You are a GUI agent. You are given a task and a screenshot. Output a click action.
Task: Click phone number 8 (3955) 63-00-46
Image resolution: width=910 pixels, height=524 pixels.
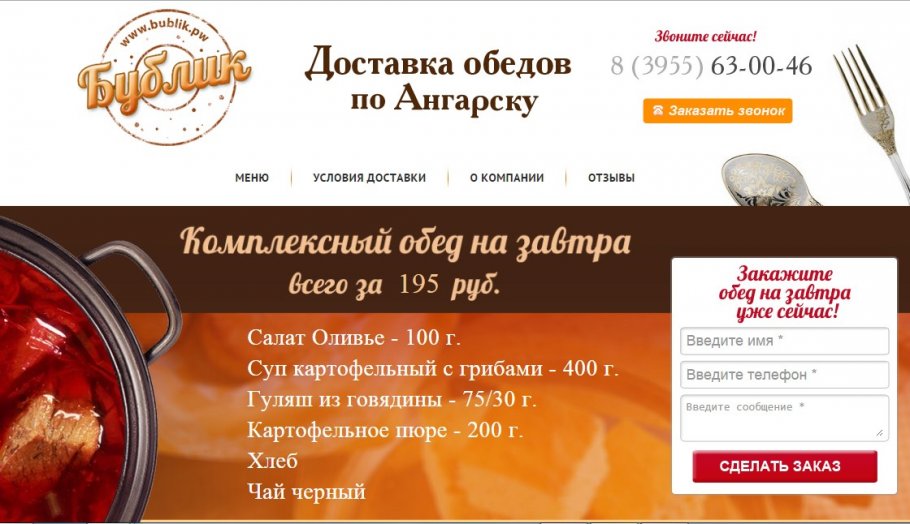(x=711, y=66)
